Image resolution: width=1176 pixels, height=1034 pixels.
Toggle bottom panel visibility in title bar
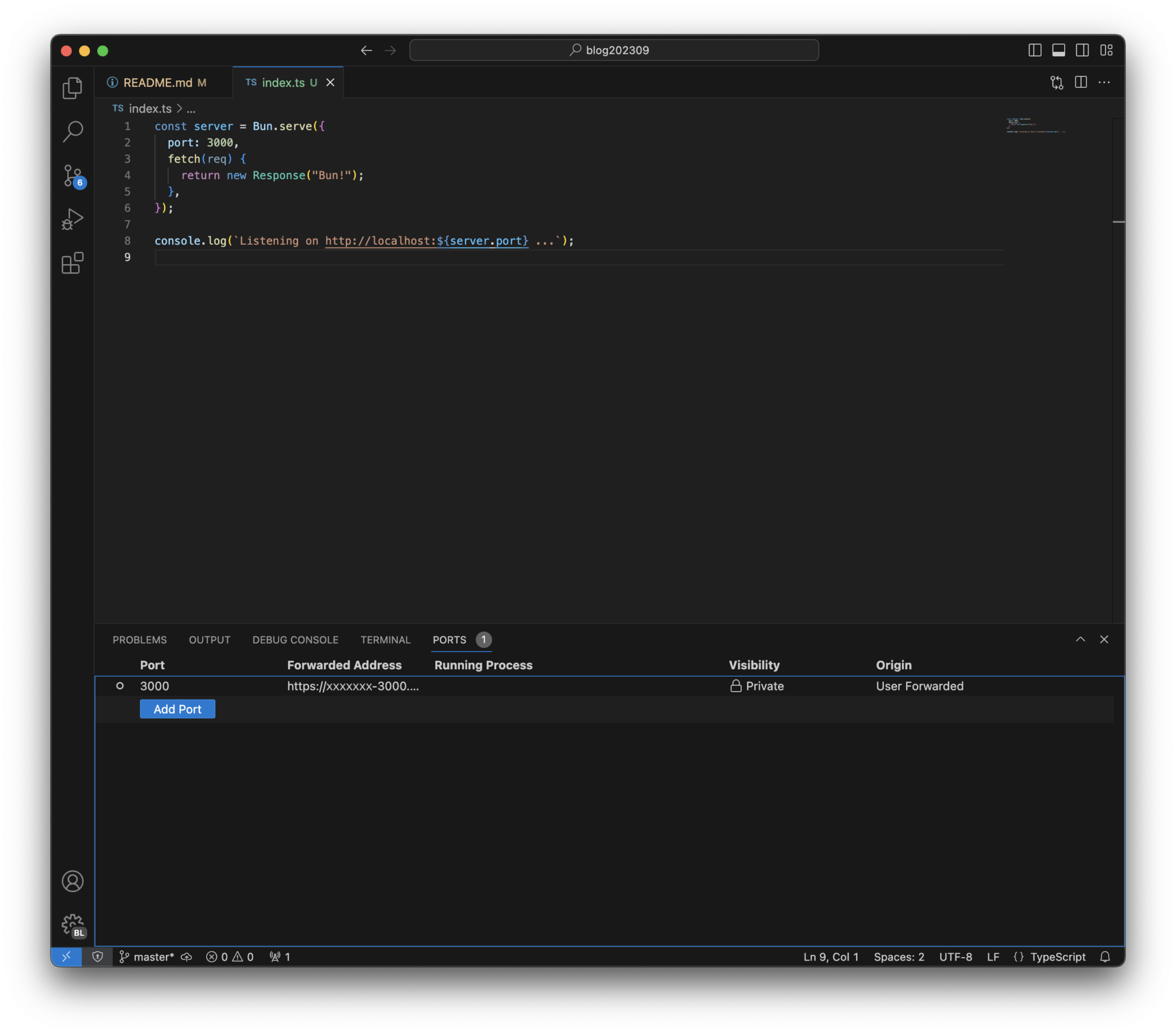click(x=1058, y=50)
